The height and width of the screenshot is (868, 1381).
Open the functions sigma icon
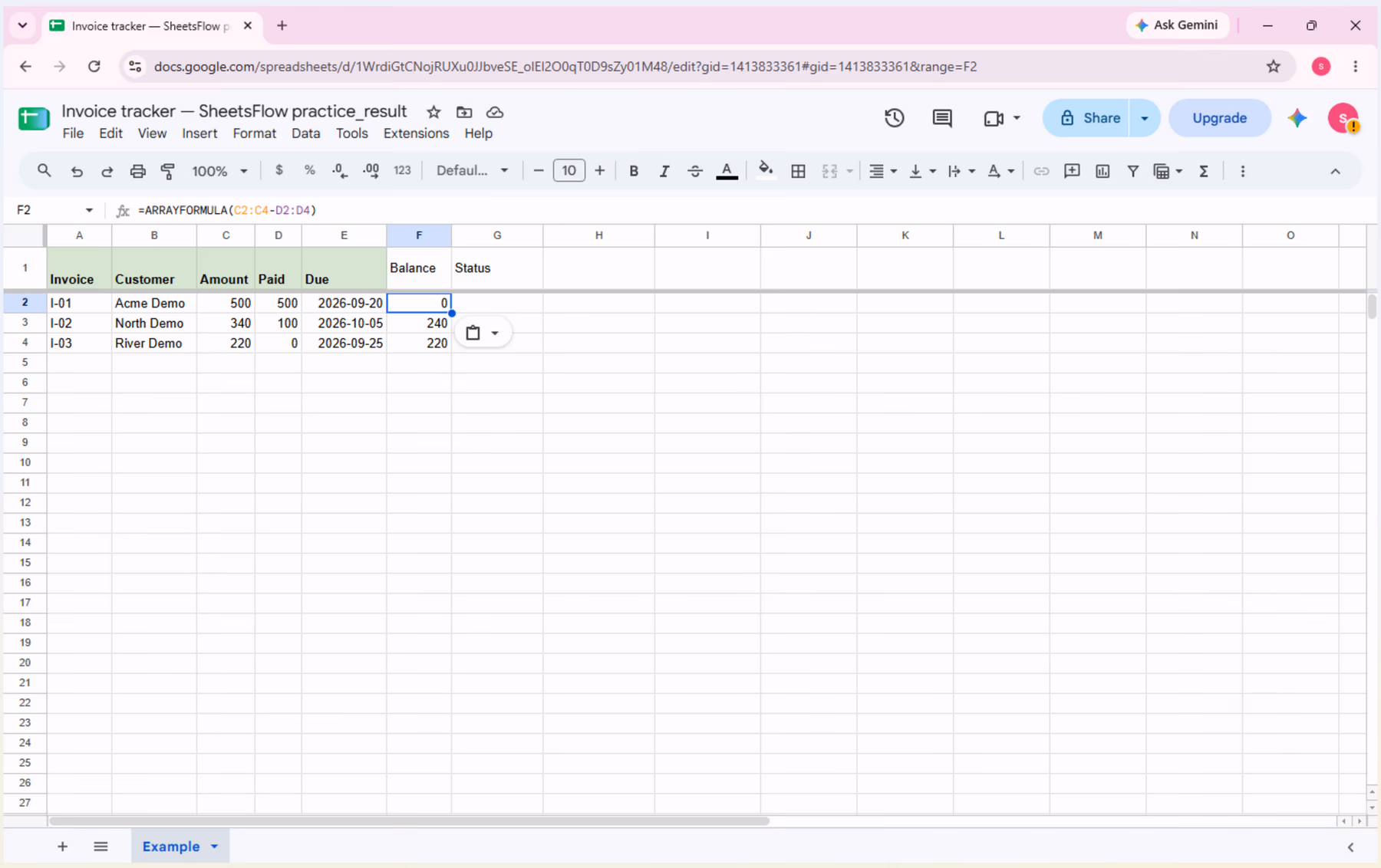1204,171
